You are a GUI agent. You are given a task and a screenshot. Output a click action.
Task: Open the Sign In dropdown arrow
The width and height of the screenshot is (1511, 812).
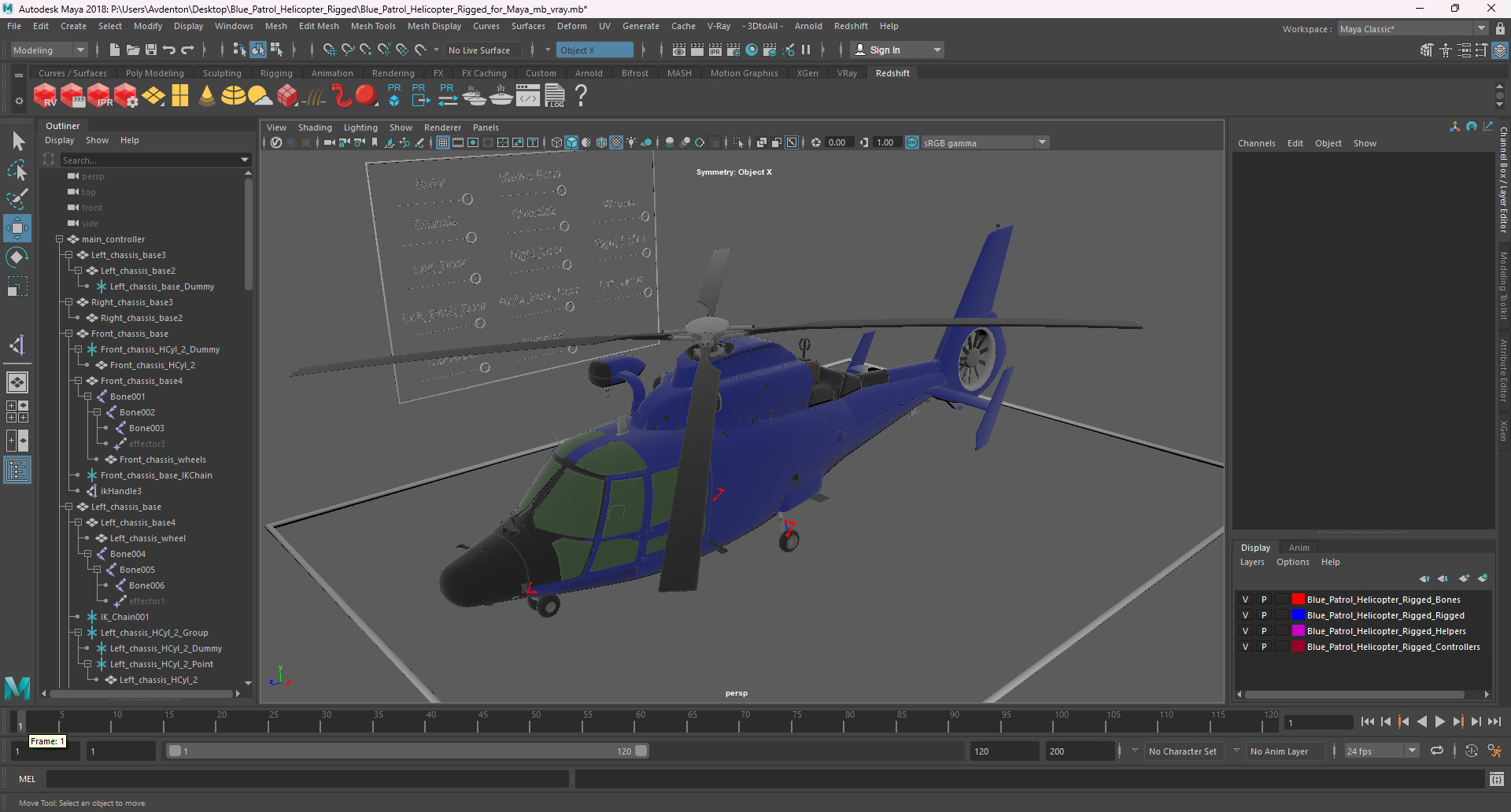click(937, 50)
